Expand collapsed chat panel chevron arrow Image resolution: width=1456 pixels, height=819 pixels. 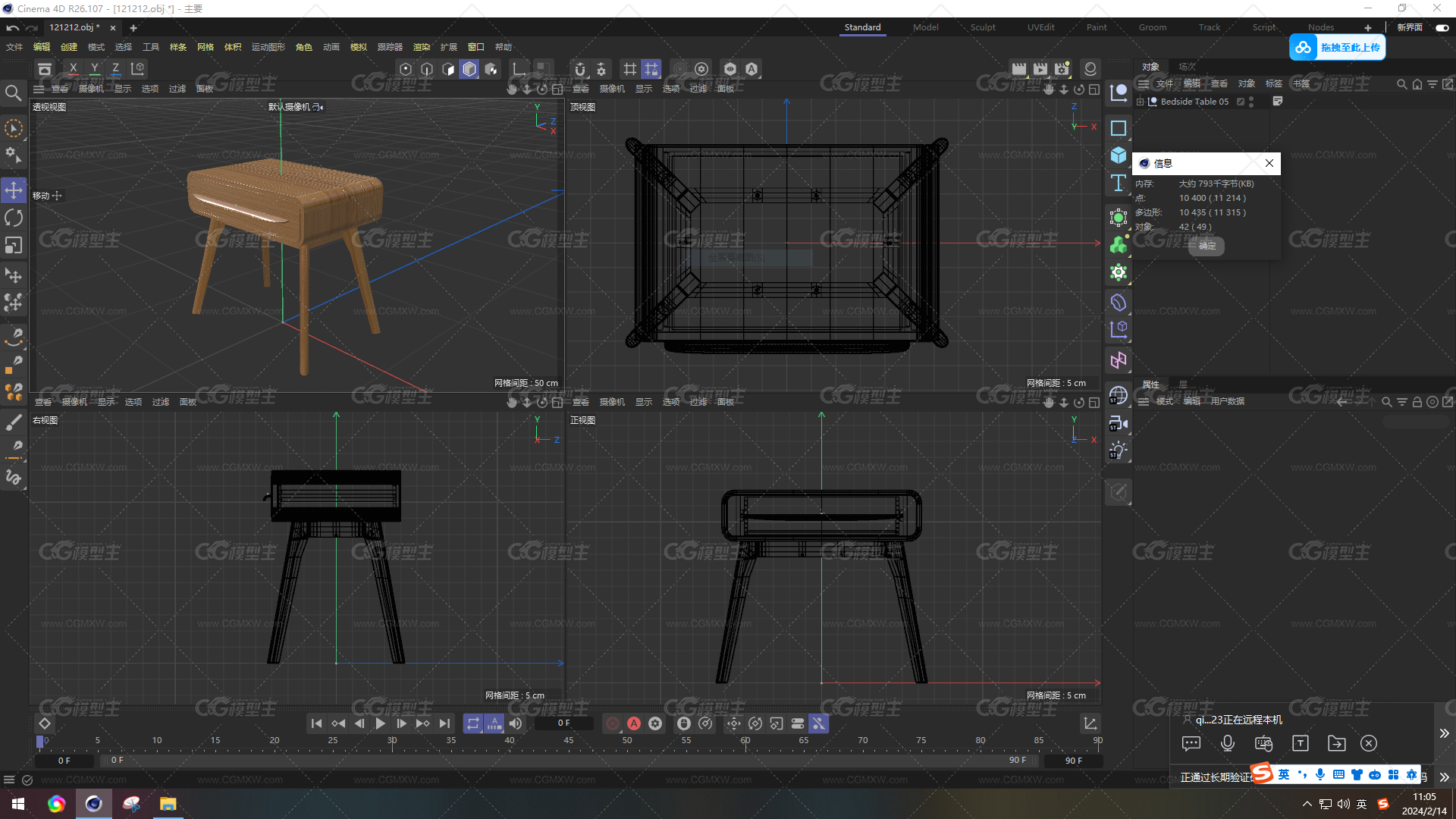click(1444, 733)
